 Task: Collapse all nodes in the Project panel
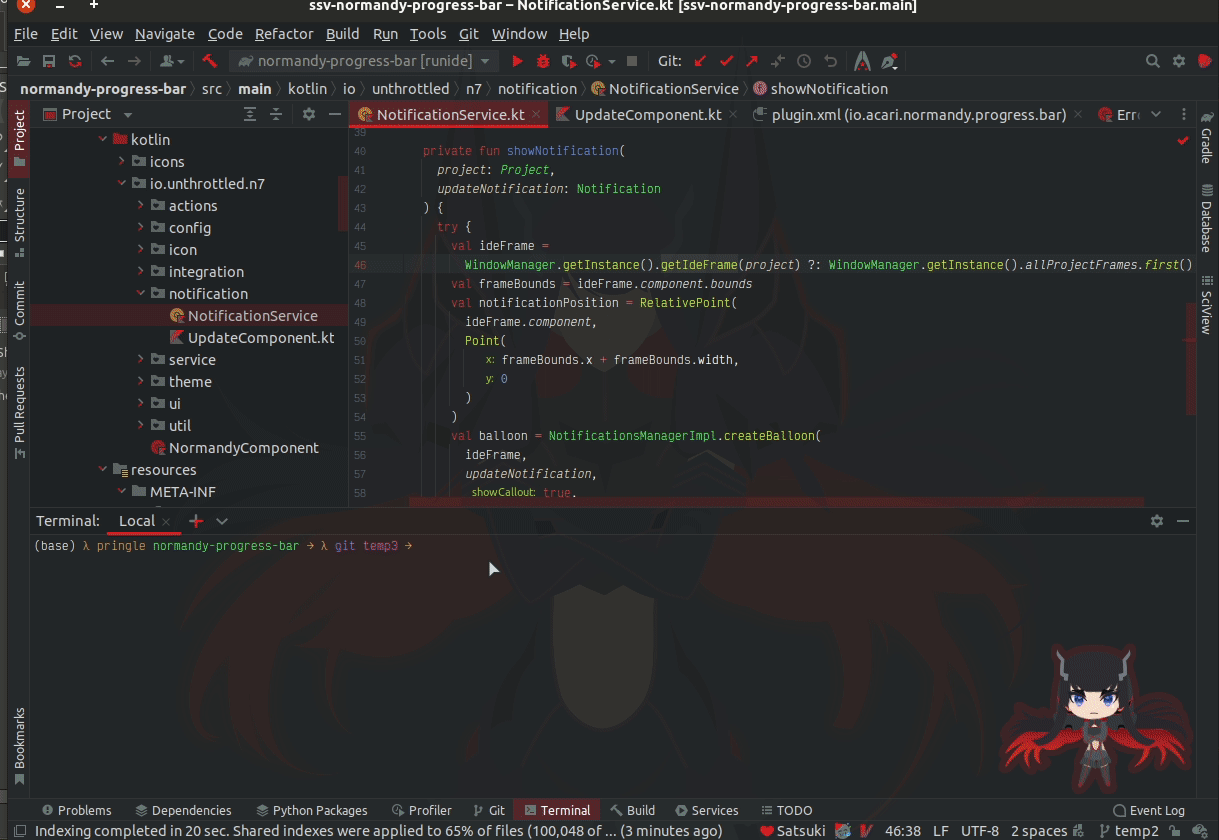(x=276, y=114)
